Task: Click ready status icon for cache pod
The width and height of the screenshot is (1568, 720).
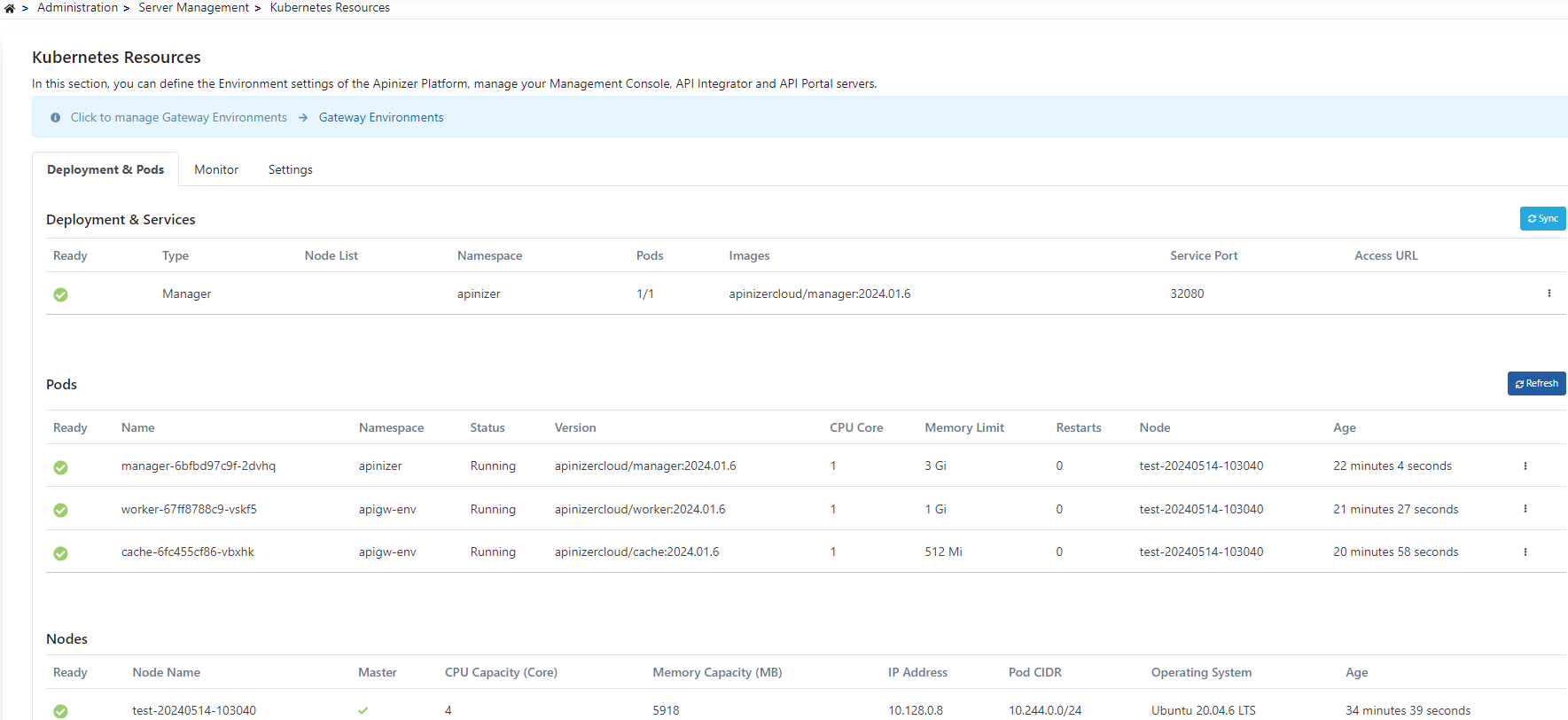Action: click(60, 553)
